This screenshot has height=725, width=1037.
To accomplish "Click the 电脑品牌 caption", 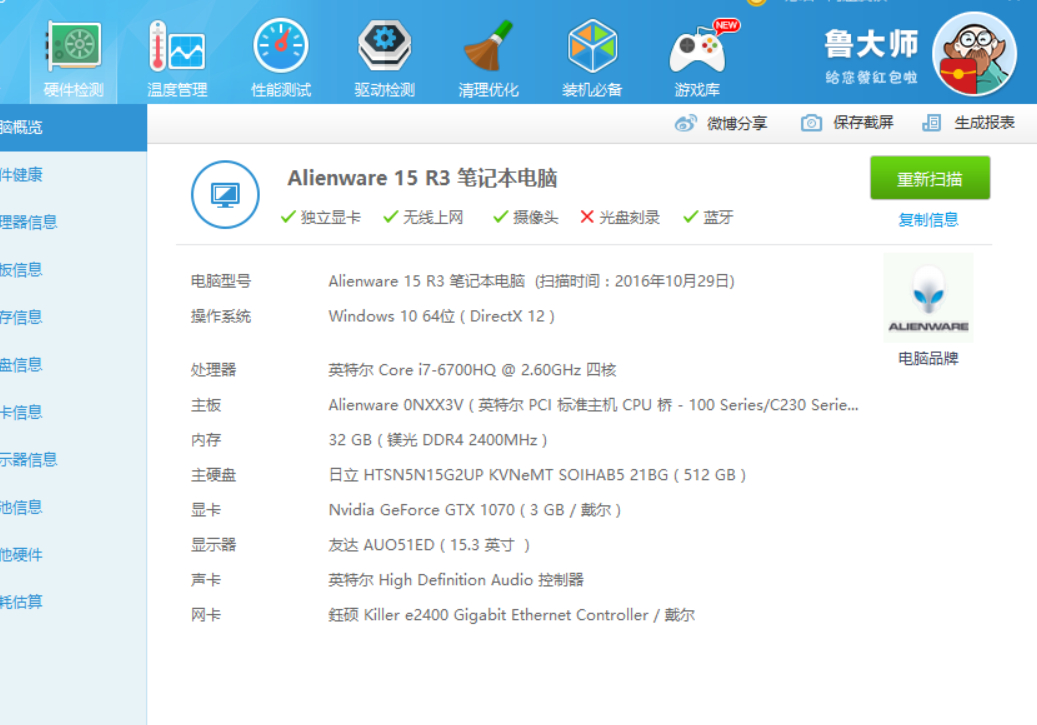I will [928, 359].
